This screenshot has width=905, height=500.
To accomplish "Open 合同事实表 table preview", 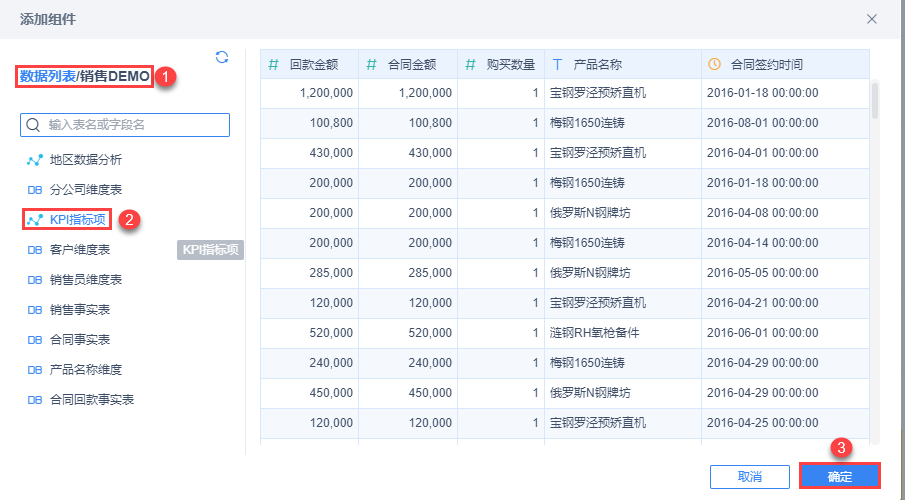I will tap(80, 339).
